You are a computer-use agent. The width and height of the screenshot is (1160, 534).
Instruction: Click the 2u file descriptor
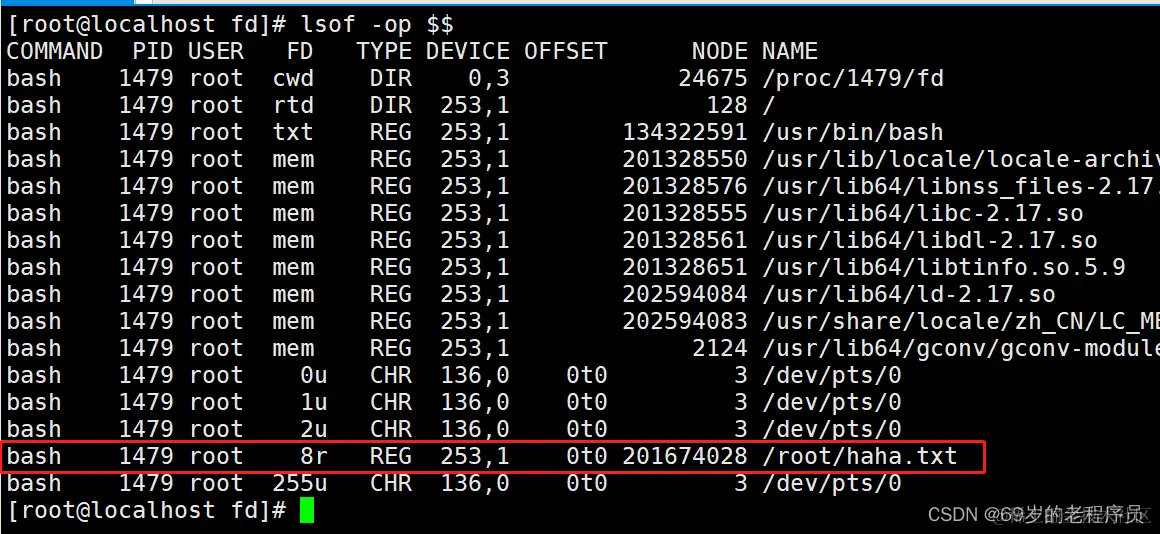pyautogui.click(x=314, y=429)
